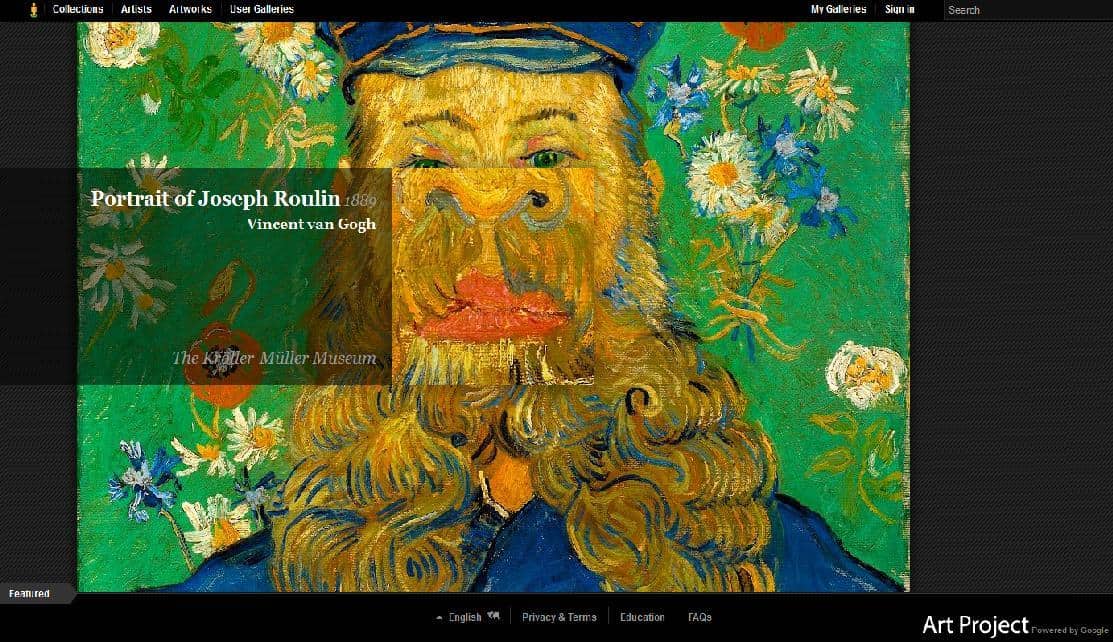Go to My Galleries
Image resolution: width=1113 pixels, height=642 pixels.
[838, 9]
